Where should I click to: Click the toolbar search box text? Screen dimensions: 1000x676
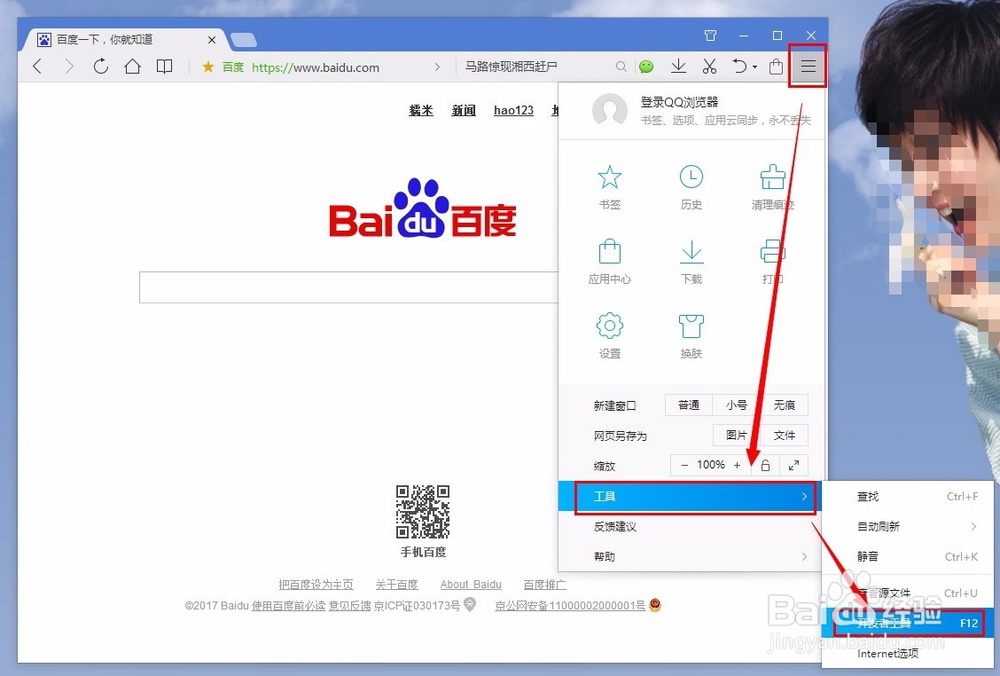511,66
